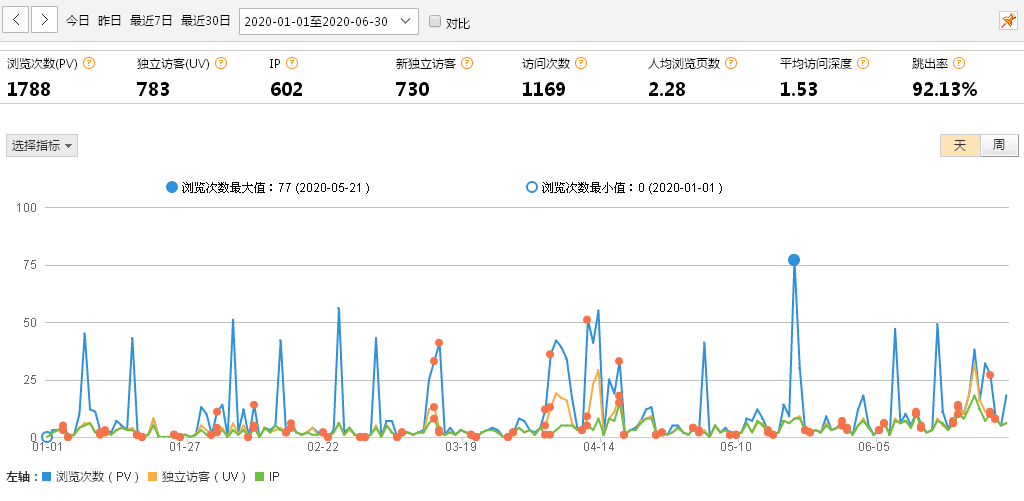This screenshot has width=1024, height=501.
Task: Click the IP value 602
Action: pos(287,89)
